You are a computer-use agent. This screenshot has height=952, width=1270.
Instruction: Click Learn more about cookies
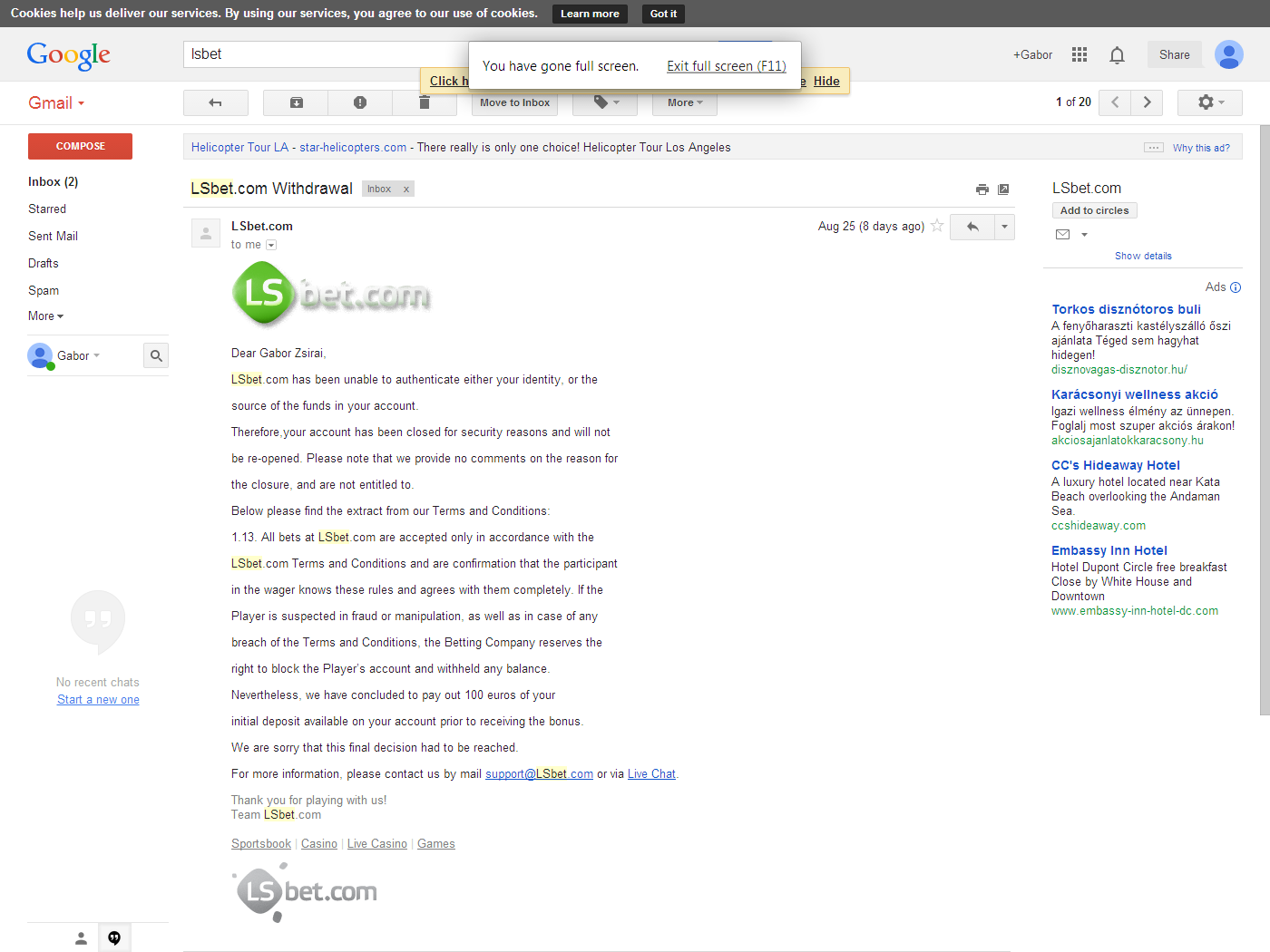(590, 14)
